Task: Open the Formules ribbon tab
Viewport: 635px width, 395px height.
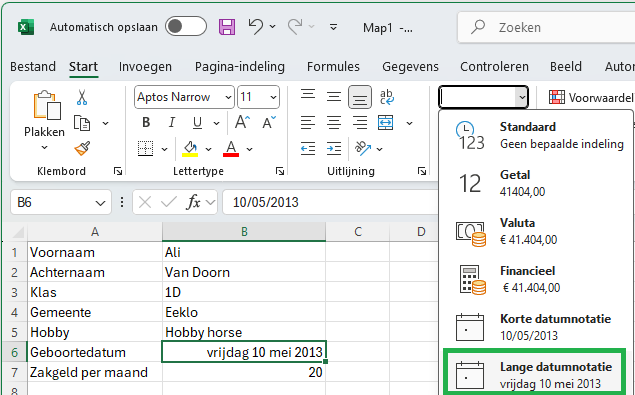Action: [x=333, y=66]
